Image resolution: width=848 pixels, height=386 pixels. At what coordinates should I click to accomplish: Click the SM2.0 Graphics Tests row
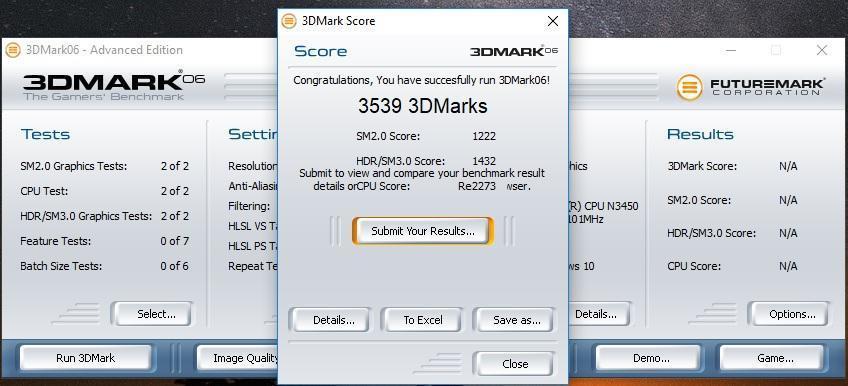104,166
